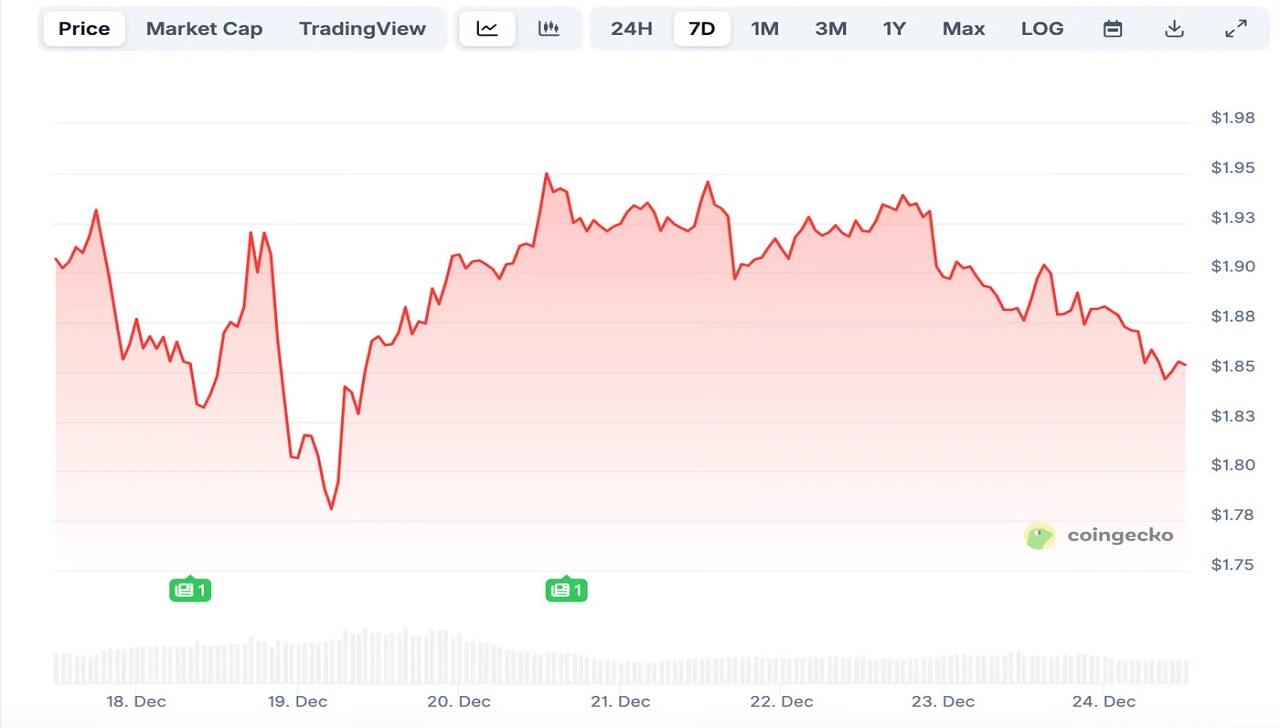
Task: Toggle LOG scale on the chart
Action: 1042,28
